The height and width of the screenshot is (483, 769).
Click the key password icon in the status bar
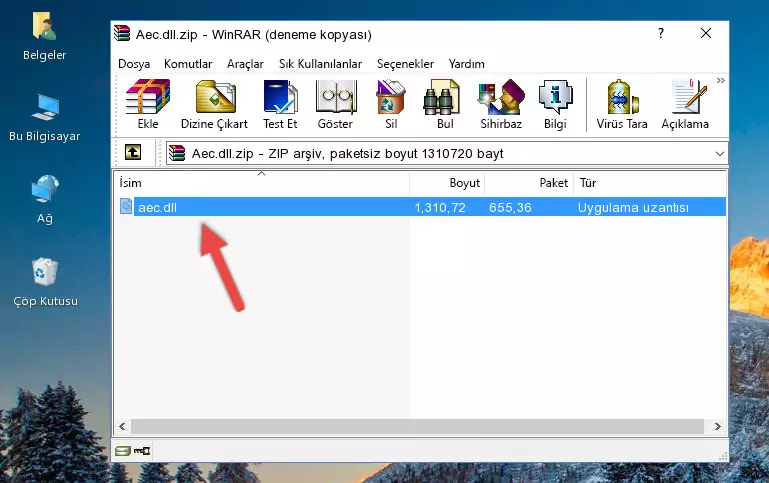click(x=142, y=451)
